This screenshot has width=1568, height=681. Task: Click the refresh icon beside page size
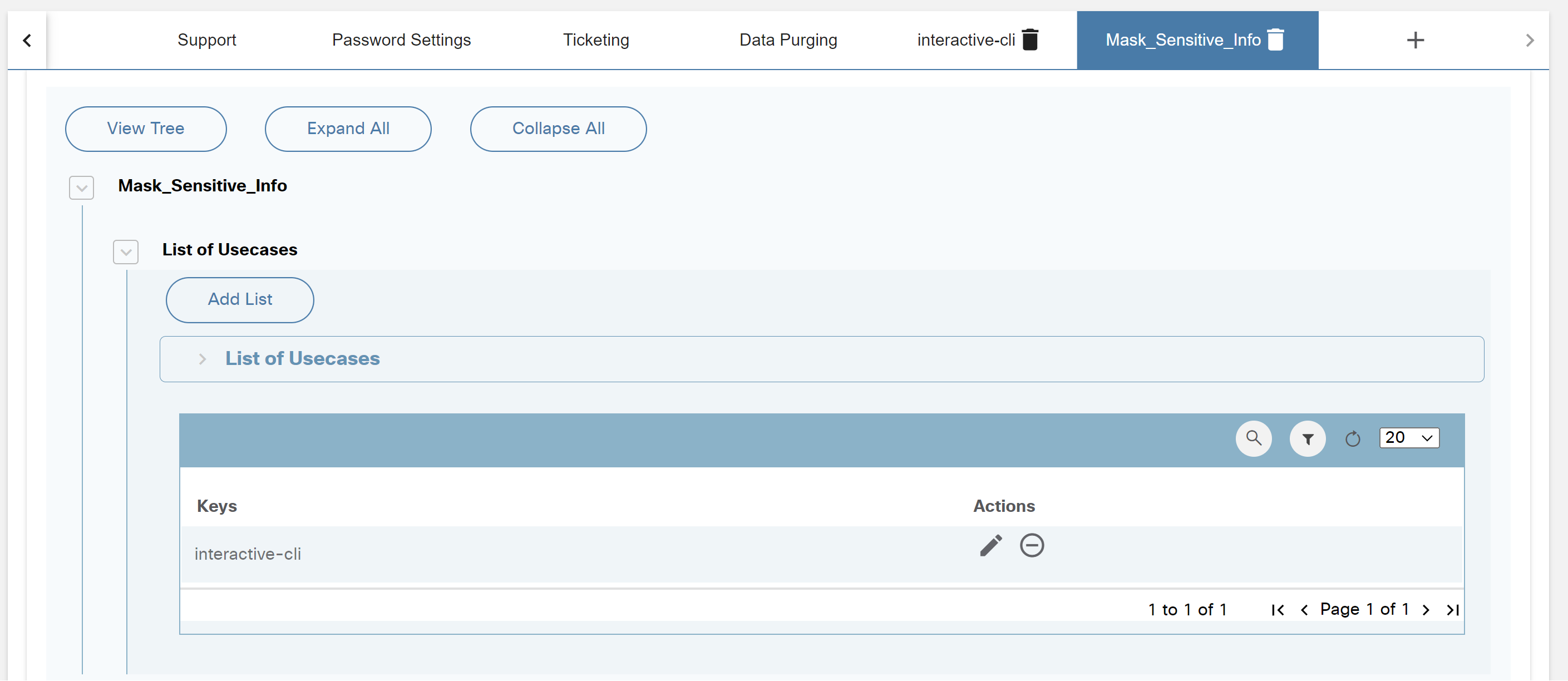(1352, 438)
